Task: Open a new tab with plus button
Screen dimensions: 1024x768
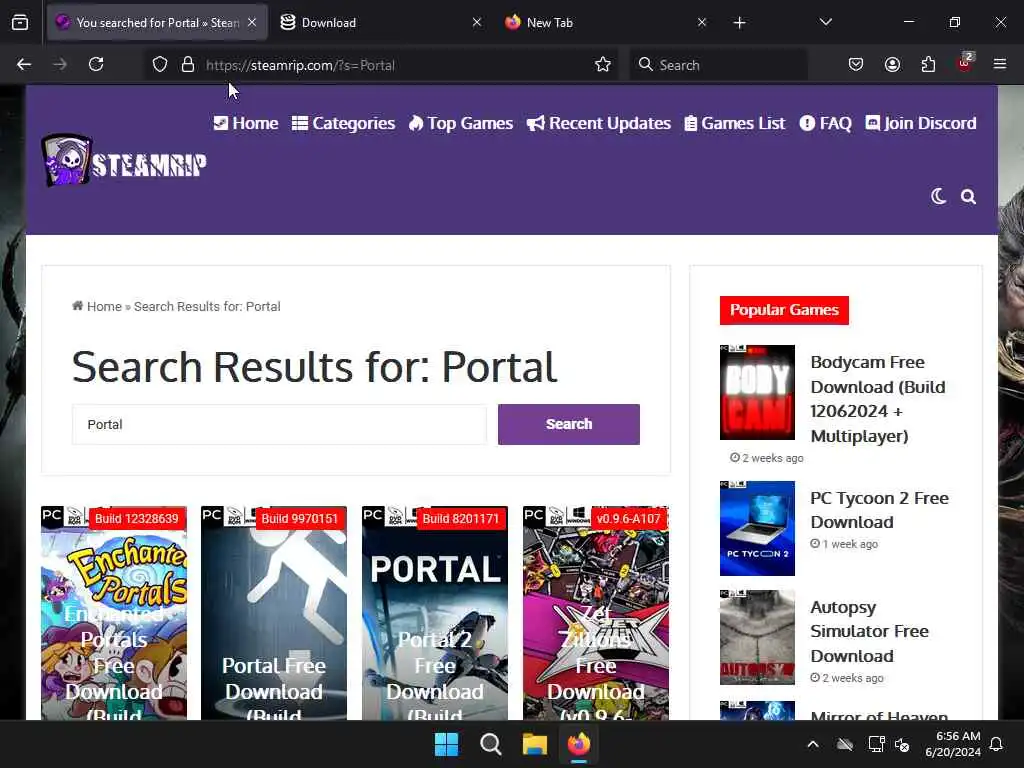Action: pyautogui.click(x=739, y=23)
